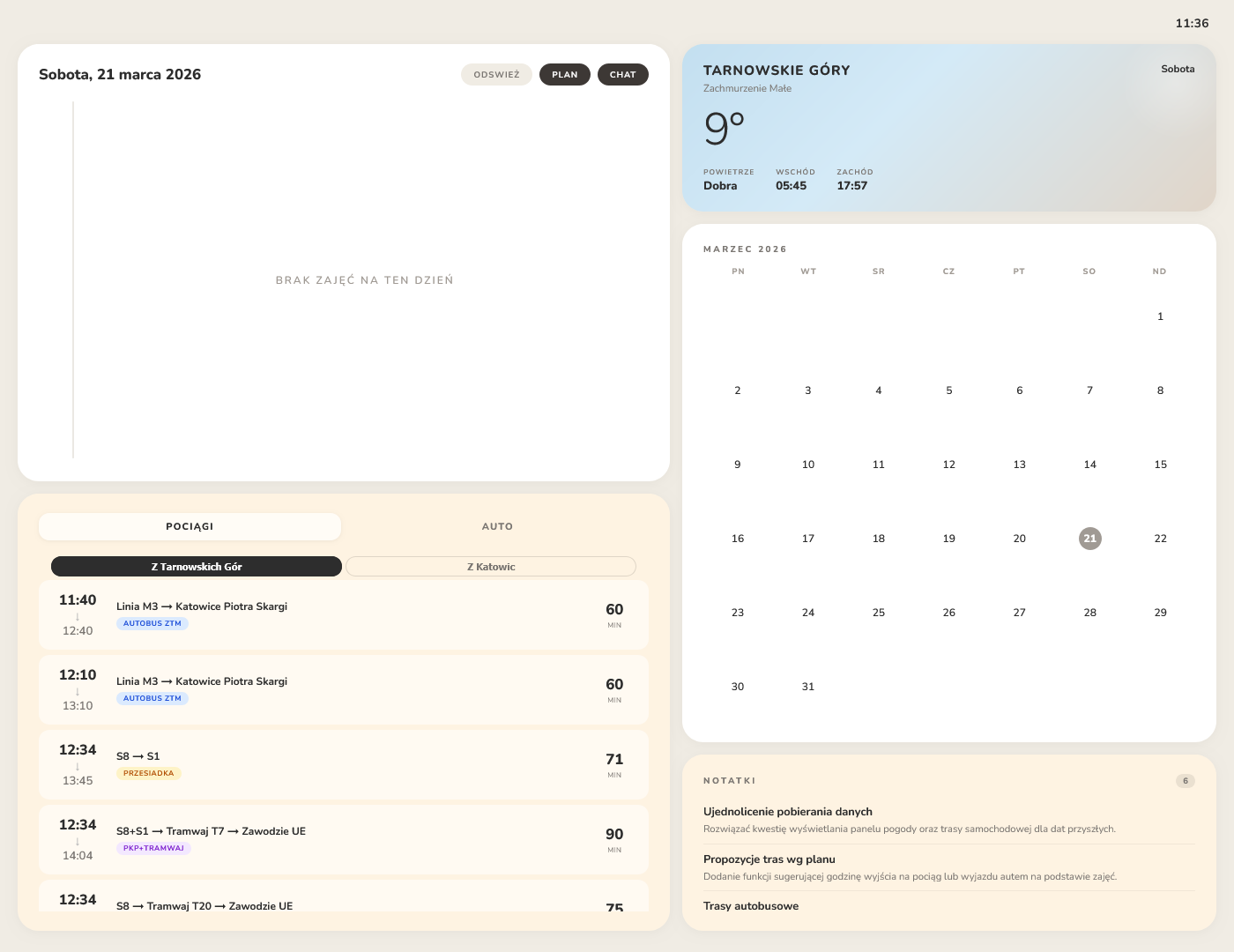This screenshot has height=952, width=1234.
Task: Click the 11:36 clock in the corner
Action: [1193, 24]
